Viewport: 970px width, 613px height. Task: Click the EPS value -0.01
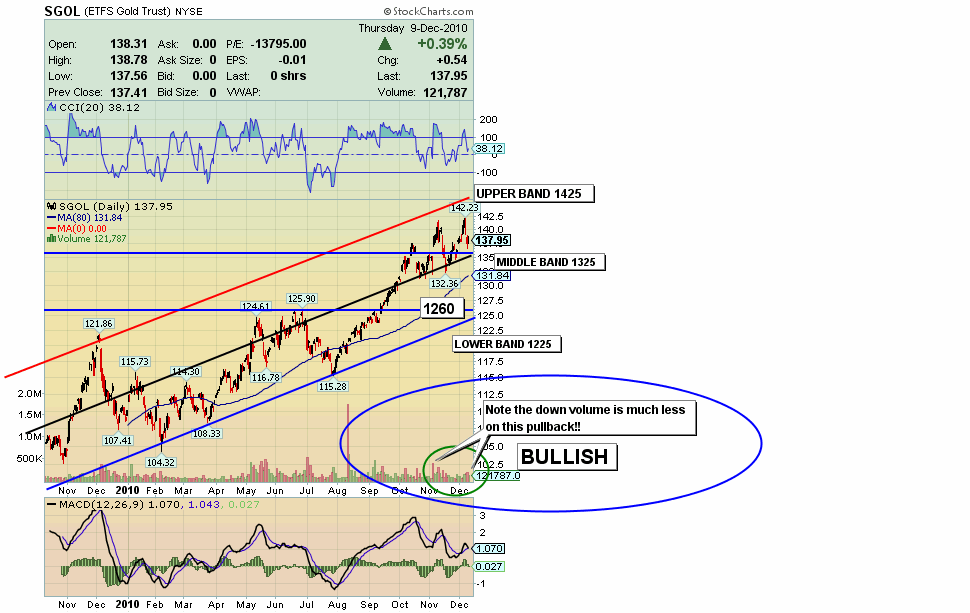[x=292, y=60]
